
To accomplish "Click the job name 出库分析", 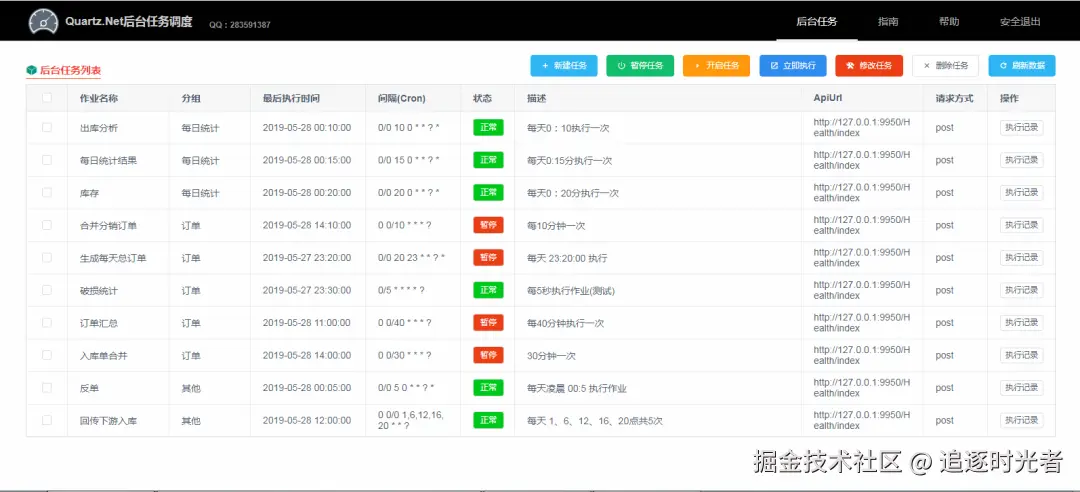I will point(98,128).
